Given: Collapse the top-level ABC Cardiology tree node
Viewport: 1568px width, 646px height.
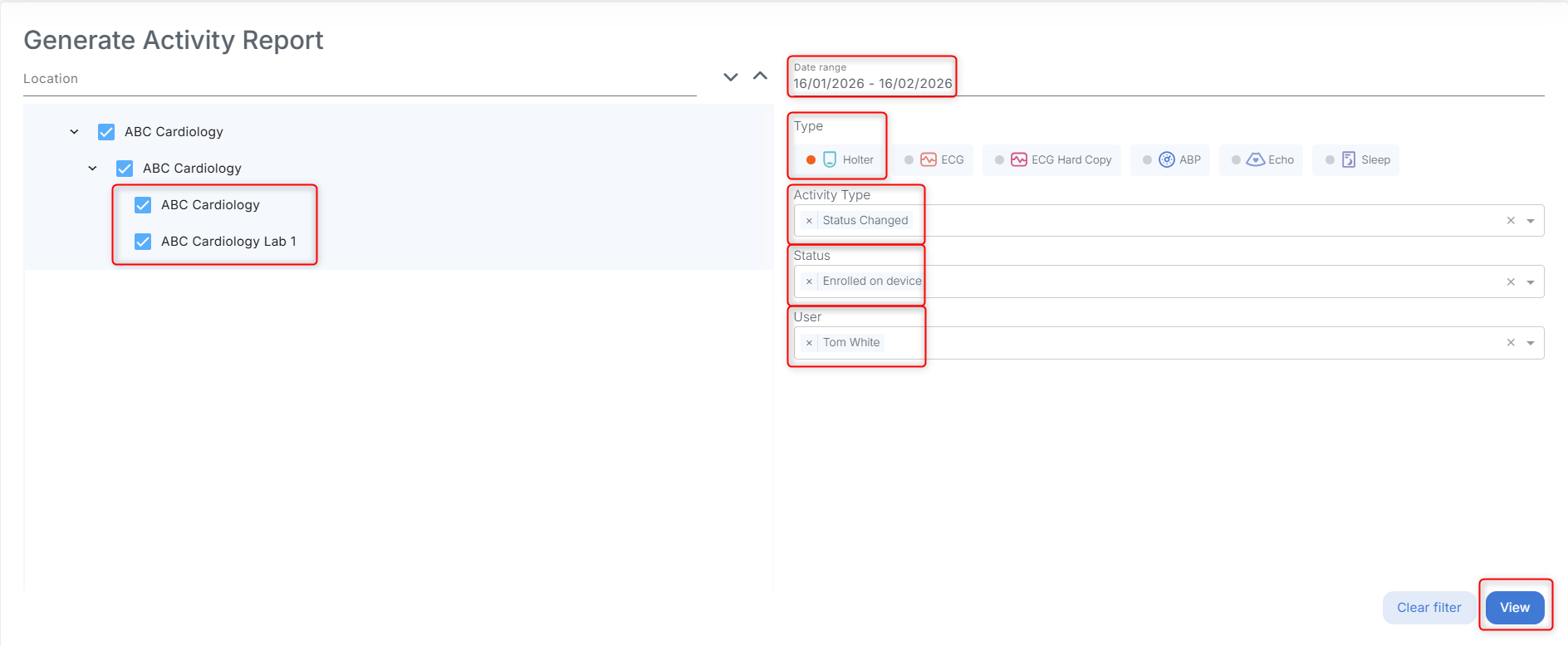Looking at the screenshot, I should 74,132.
